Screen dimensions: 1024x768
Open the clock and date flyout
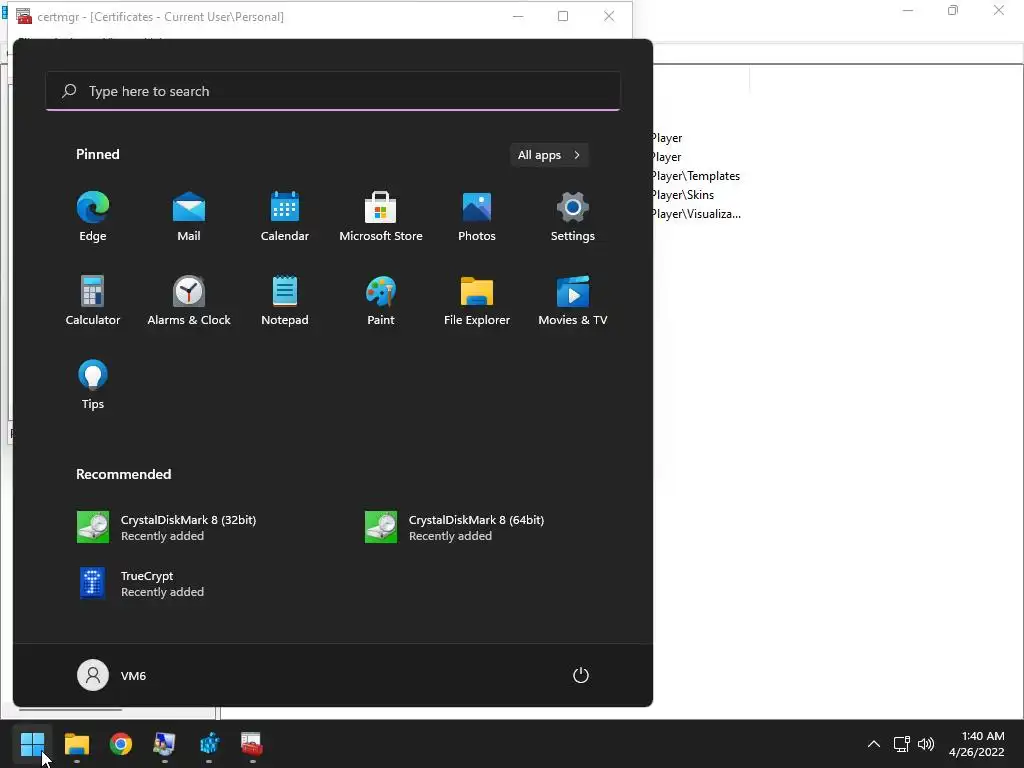977,744
